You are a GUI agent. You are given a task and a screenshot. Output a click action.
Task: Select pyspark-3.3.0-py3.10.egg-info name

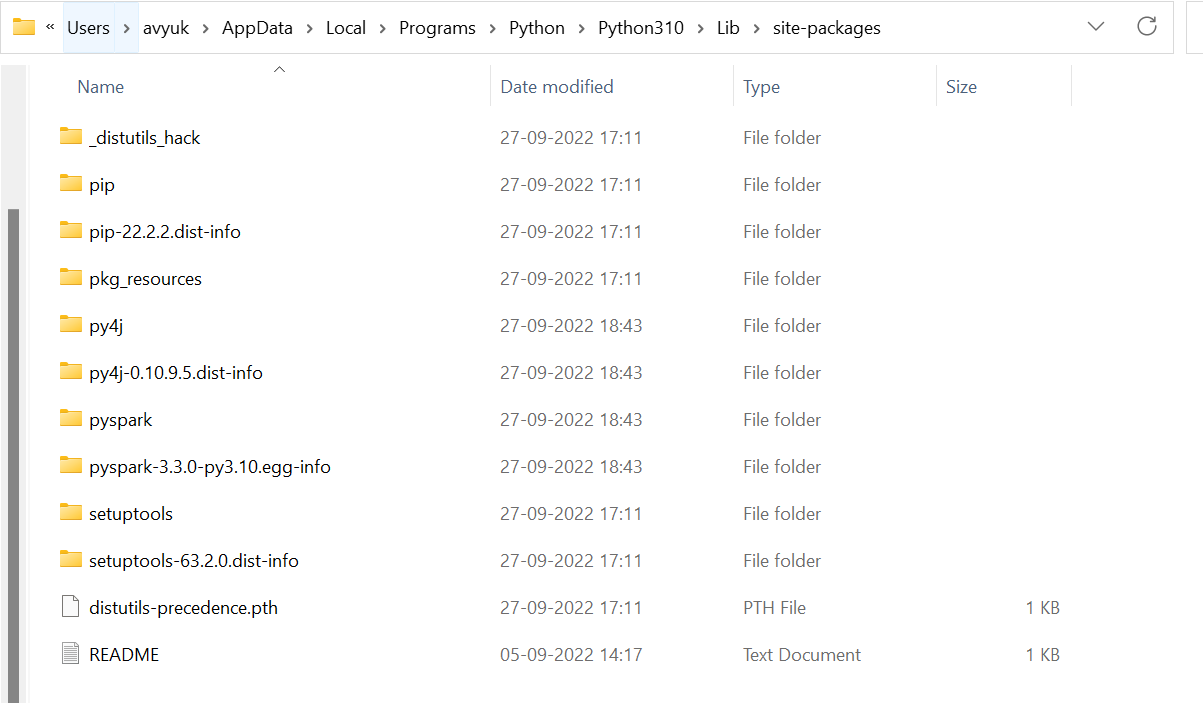[x=209, y=466]
